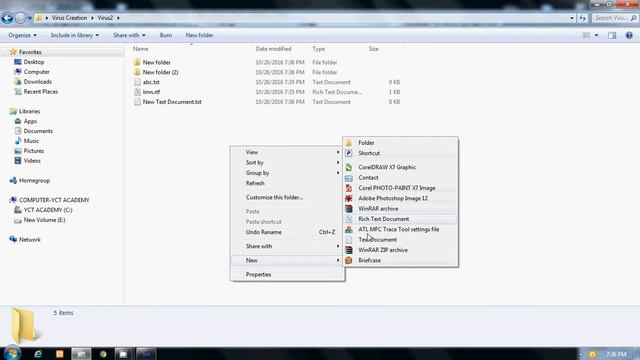This screenshot has height=360, width=640.
Task: Open Apps library
Action: [30, 121]
